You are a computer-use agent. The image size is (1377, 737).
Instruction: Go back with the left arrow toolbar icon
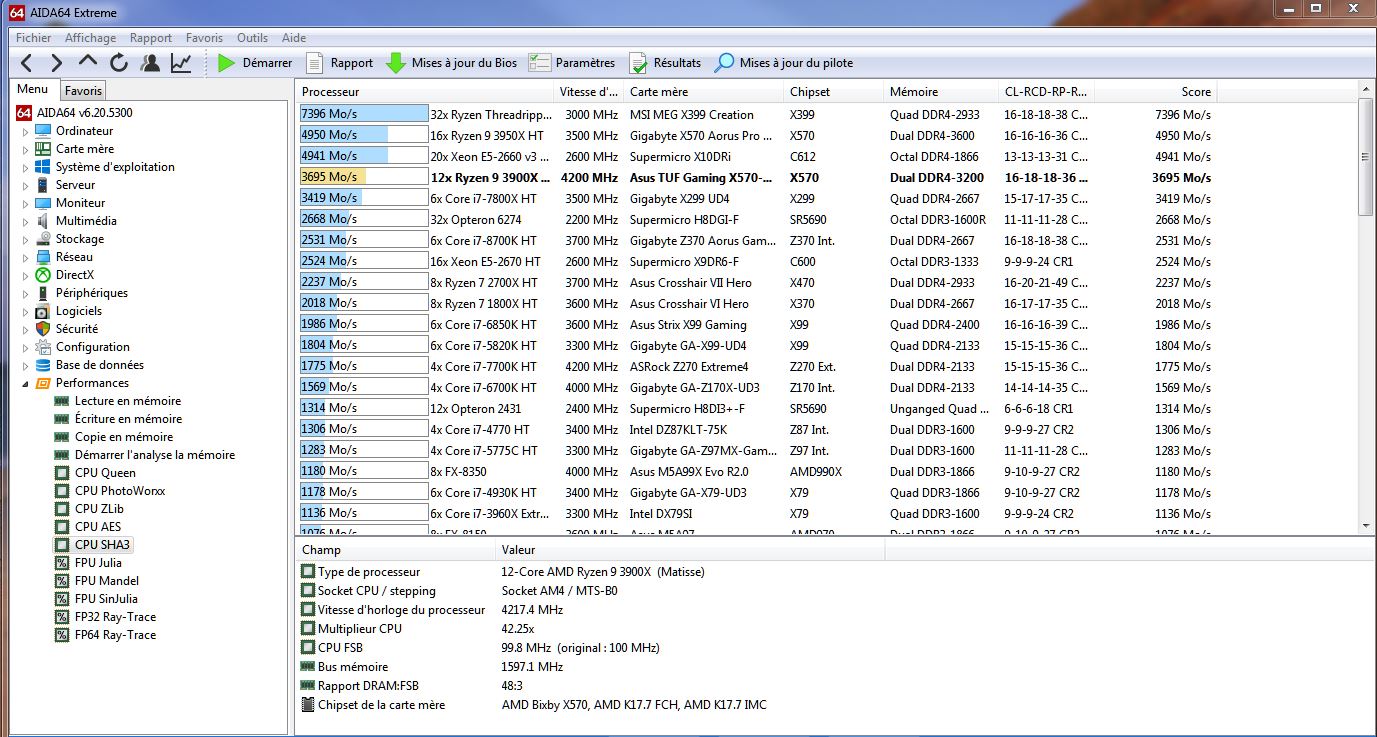27,63
